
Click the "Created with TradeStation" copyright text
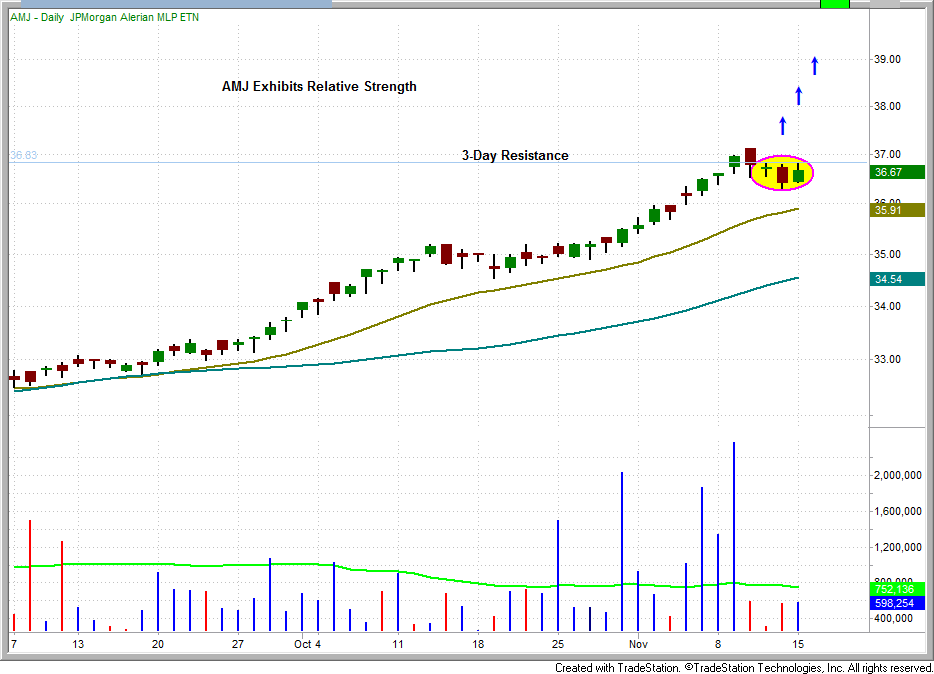[743, 668]
